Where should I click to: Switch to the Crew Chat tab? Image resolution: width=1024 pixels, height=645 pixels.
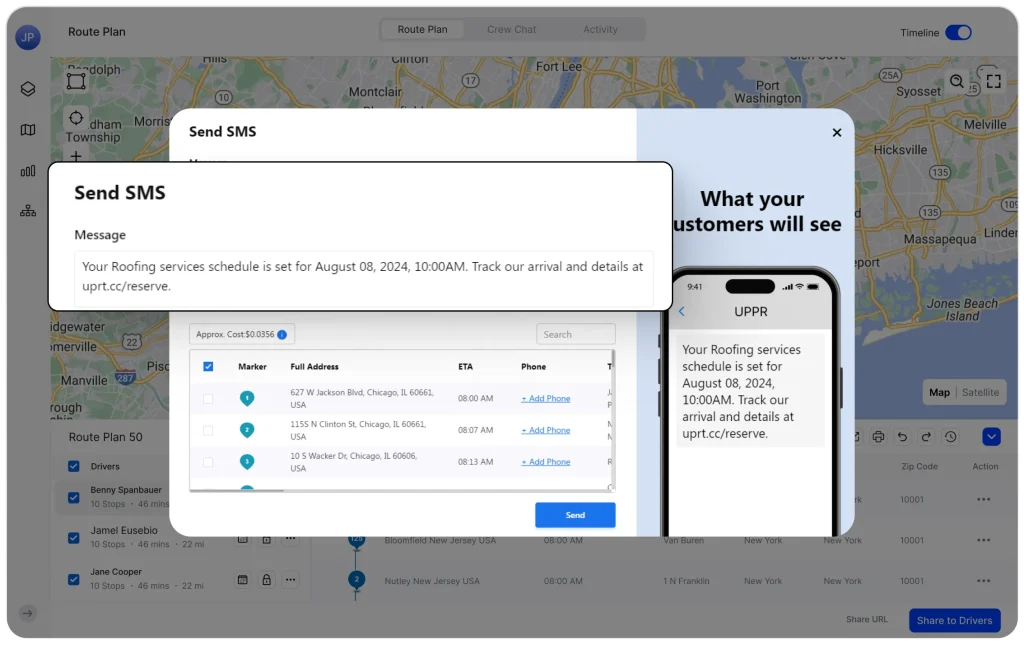point(511,29)
